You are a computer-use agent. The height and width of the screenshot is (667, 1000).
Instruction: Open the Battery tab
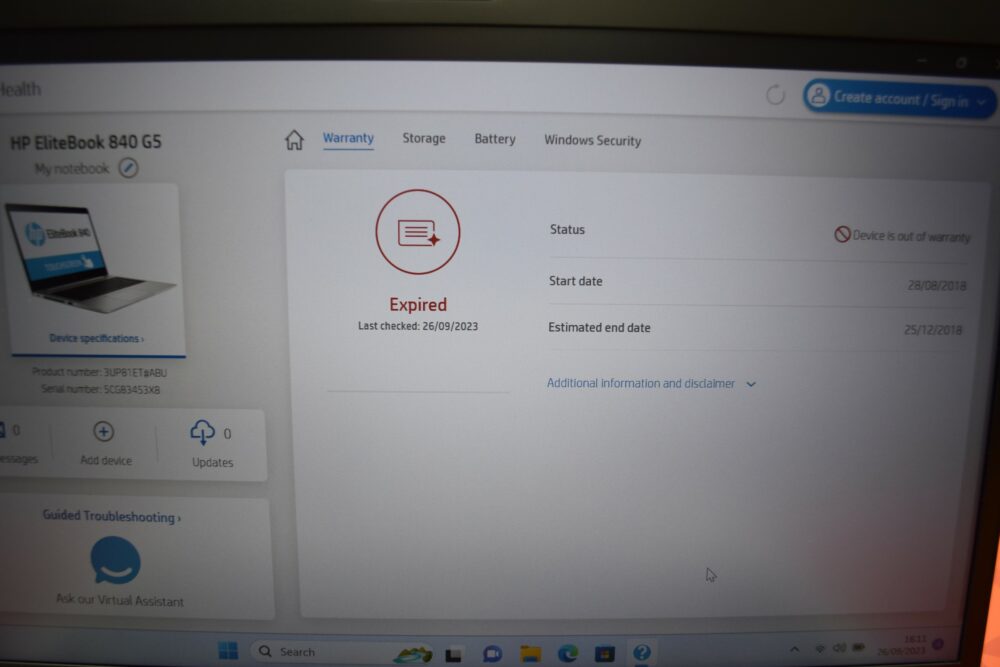(x=495, y=139)
